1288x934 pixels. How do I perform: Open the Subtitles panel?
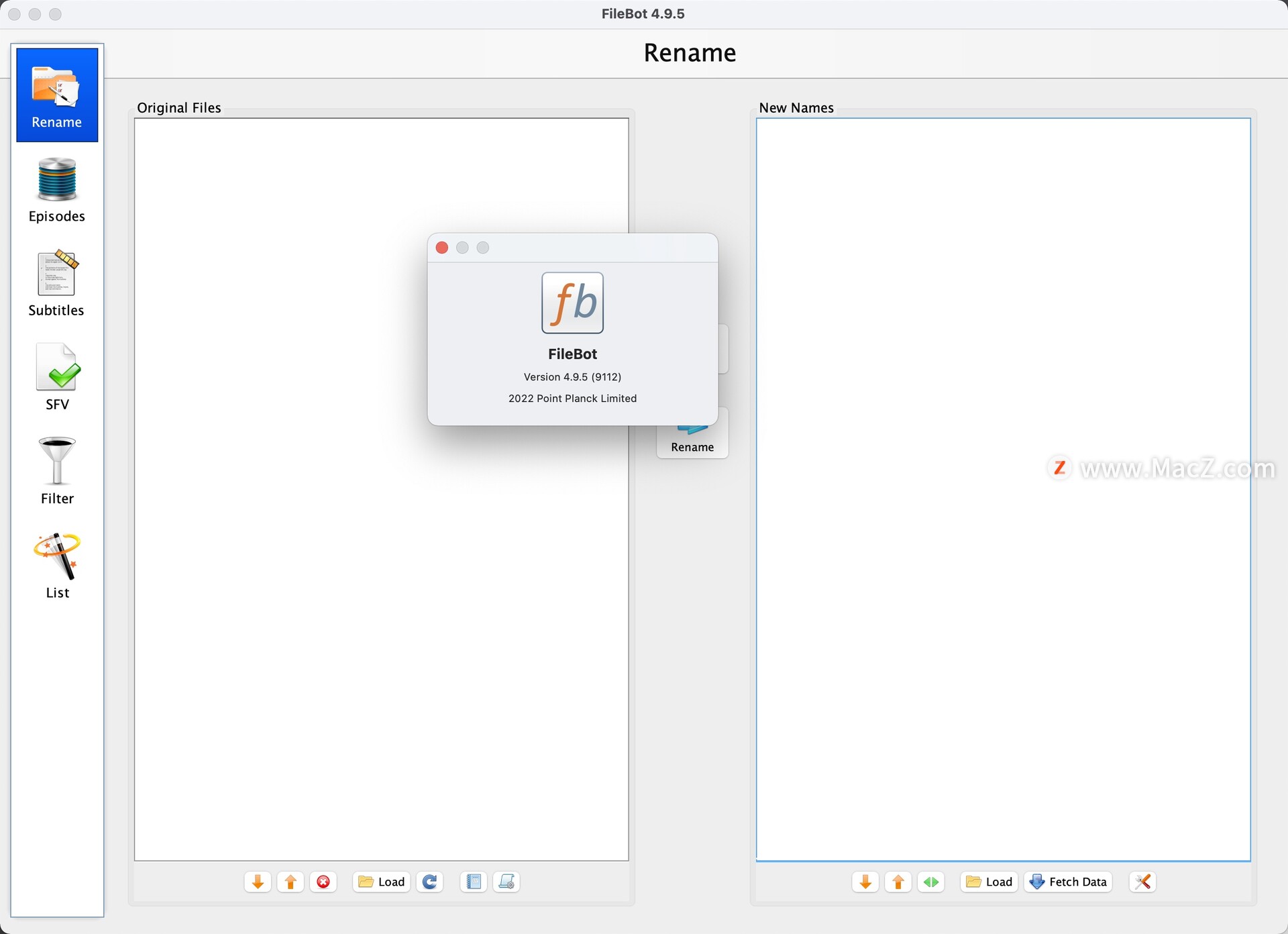pyautogui.click(x=57, y=284)
